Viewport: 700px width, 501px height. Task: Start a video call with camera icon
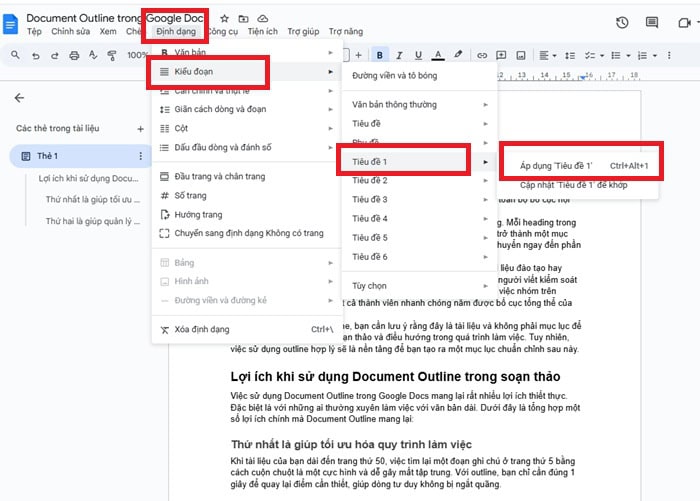pyautogui.click(x=684, y=23)
